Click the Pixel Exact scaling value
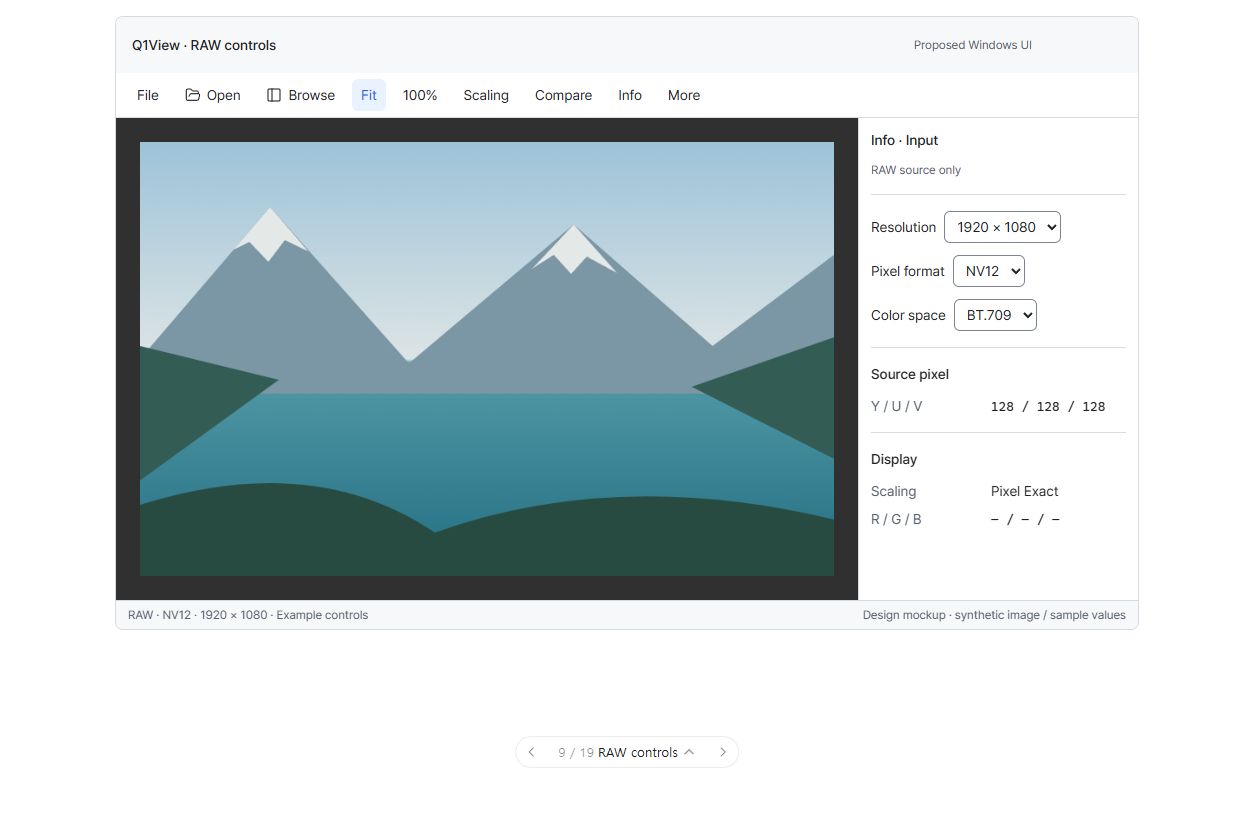Viewport: 1254px width, 828px height. (x=1024, y=491)
